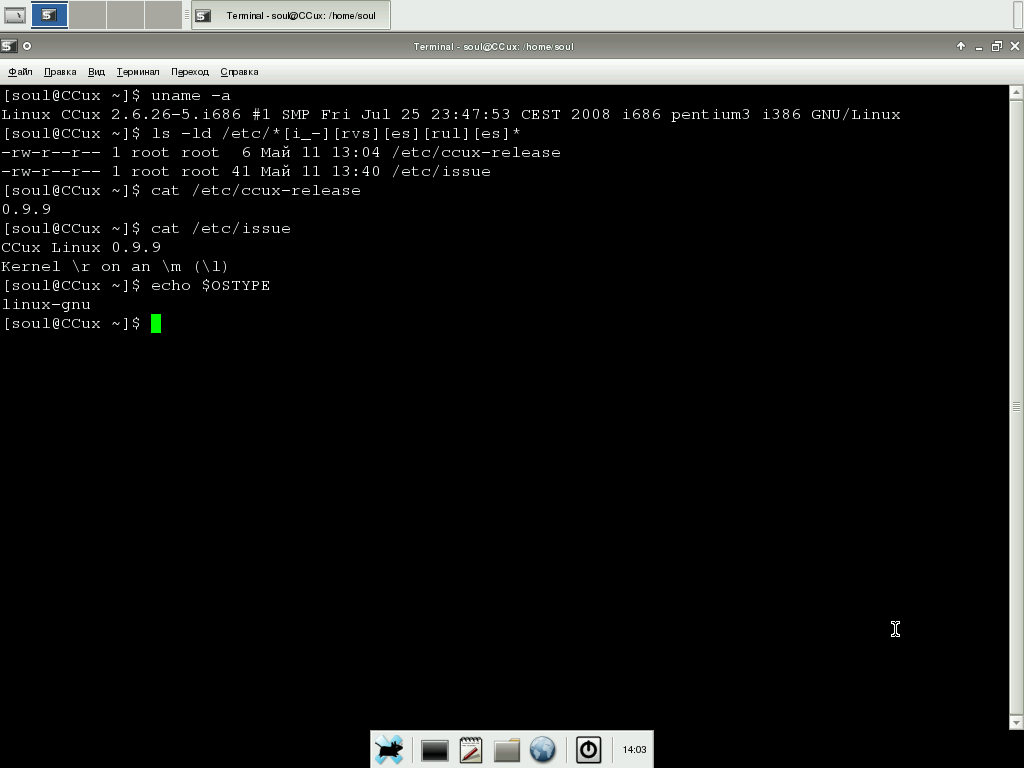The height and width of the screenshot is (768, 1024).
Task: Click the show desktop icon in the top panel
Action: click(14, 15)
